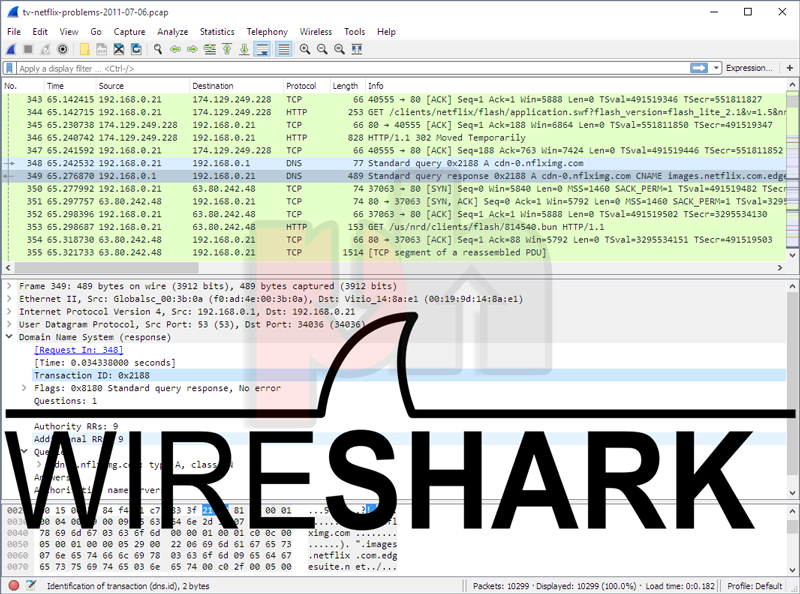Viewport: 800px width, 594px height.
Task: Sort by the Time column header
Action: [x=70, y=86]
